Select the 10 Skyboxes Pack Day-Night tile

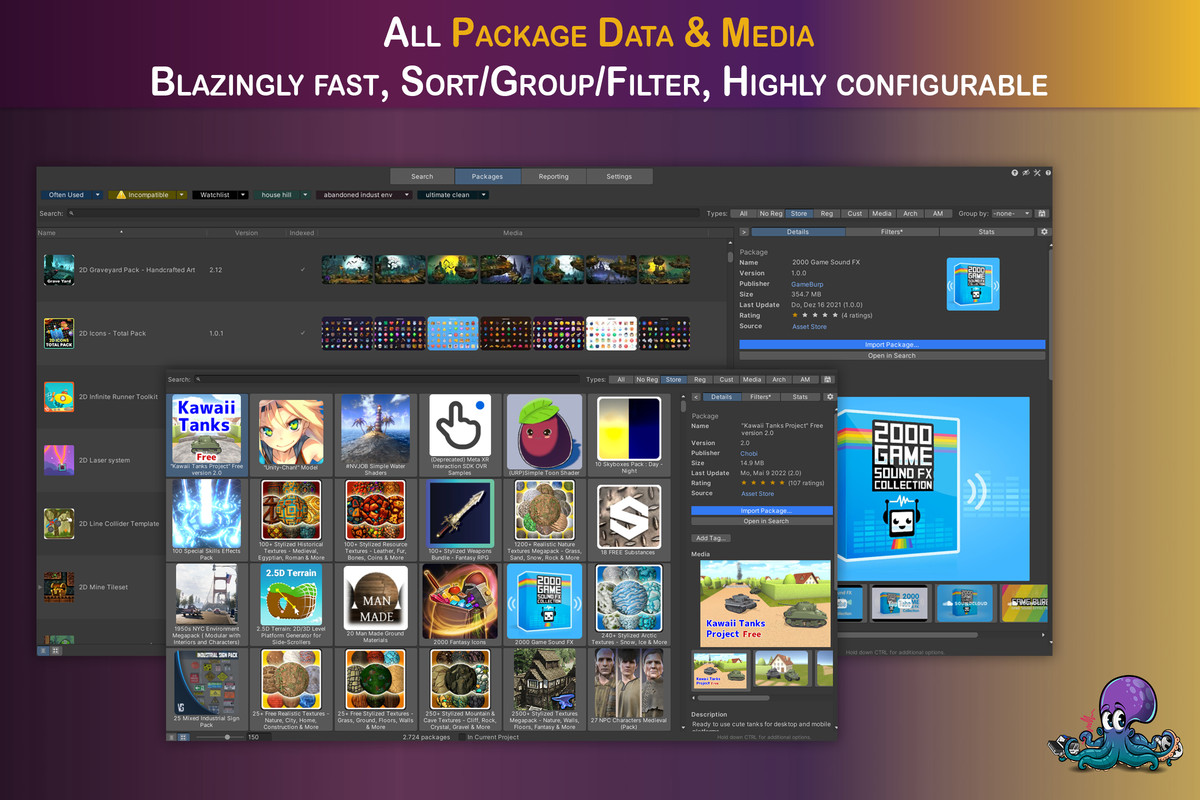pyautogui.click(x=628, y=434)
